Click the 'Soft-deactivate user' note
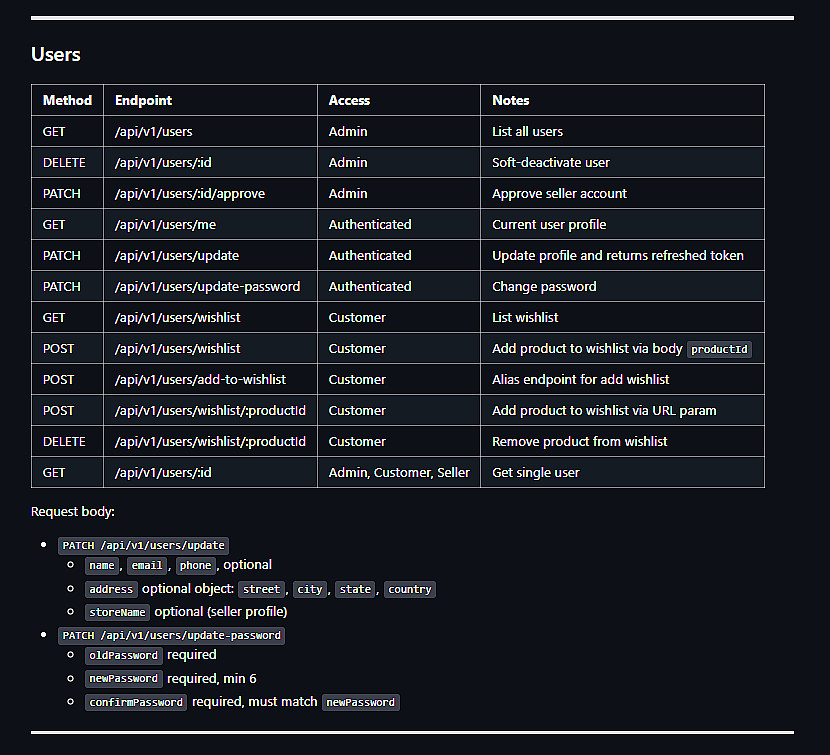Image resolution: width=830 pixels, height=755 pixels. point(550,162)
